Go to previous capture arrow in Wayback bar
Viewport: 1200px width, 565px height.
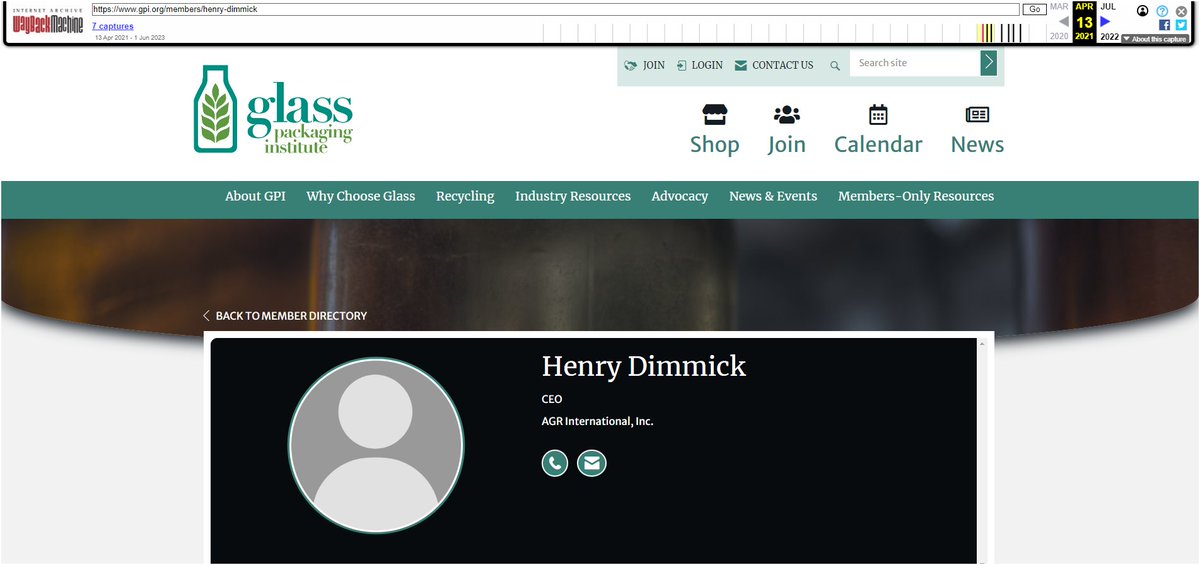[1064, 21]
